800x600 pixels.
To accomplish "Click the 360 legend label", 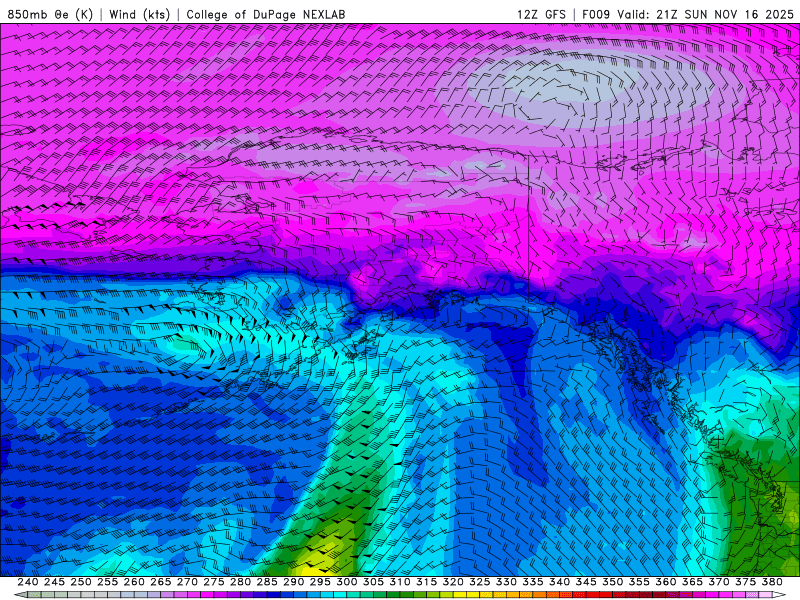I will [x=665, y=582].
